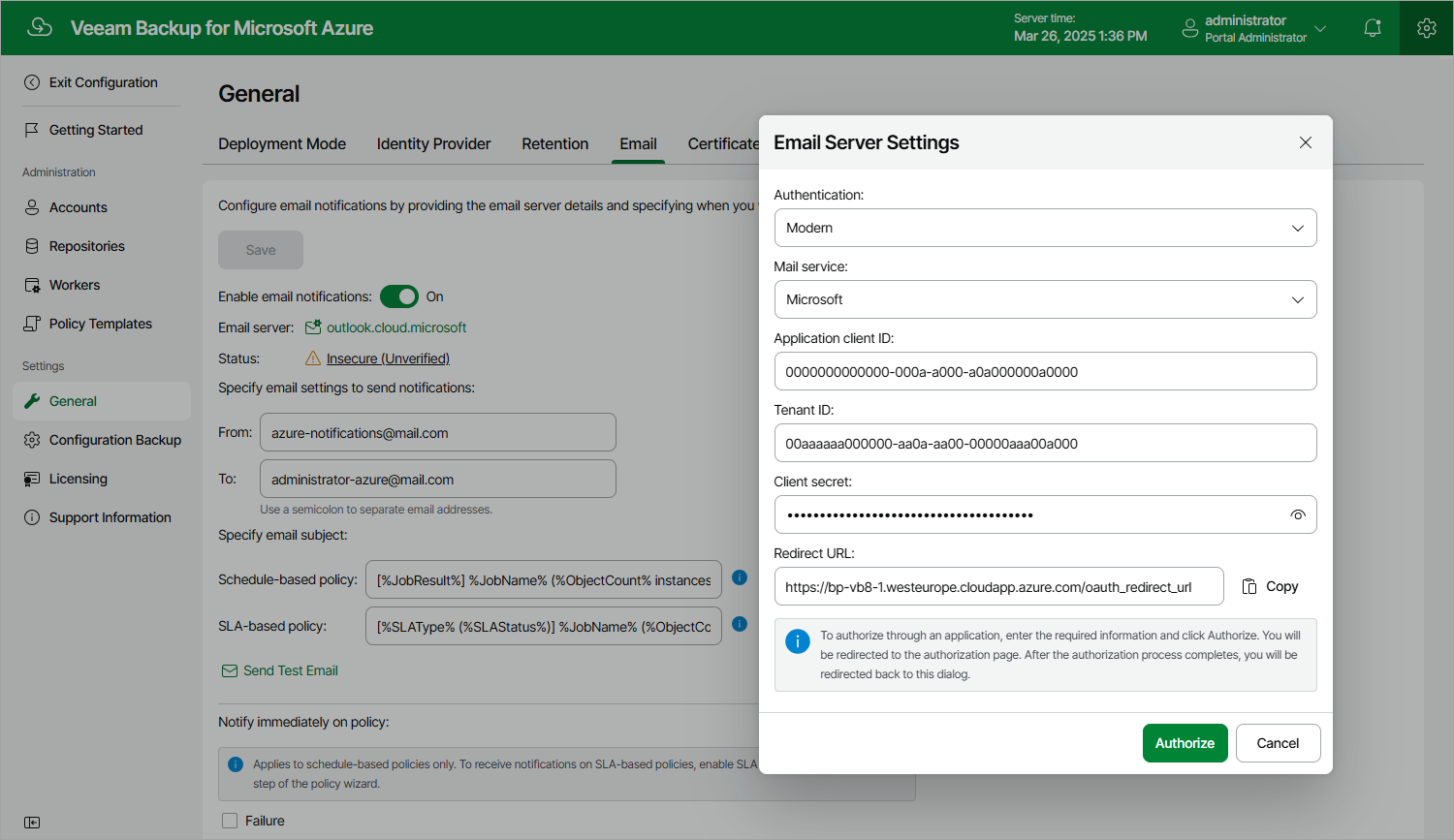The height and width of the screenshot is (840, 1454).
Task: Click the Authorize button
Action: (1185, 743)
